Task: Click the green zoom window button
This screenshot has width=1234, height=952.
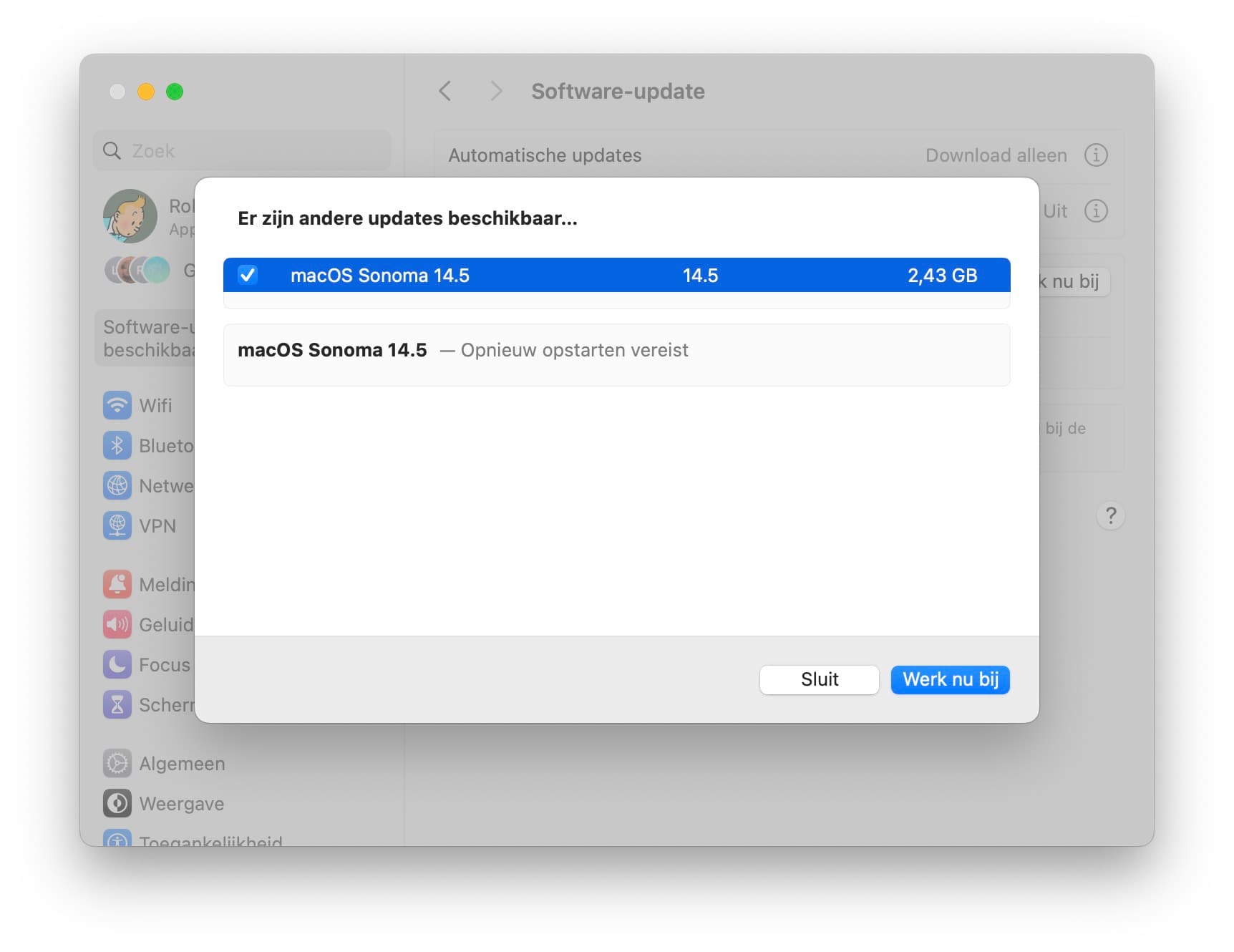Action: coord(175,92)
